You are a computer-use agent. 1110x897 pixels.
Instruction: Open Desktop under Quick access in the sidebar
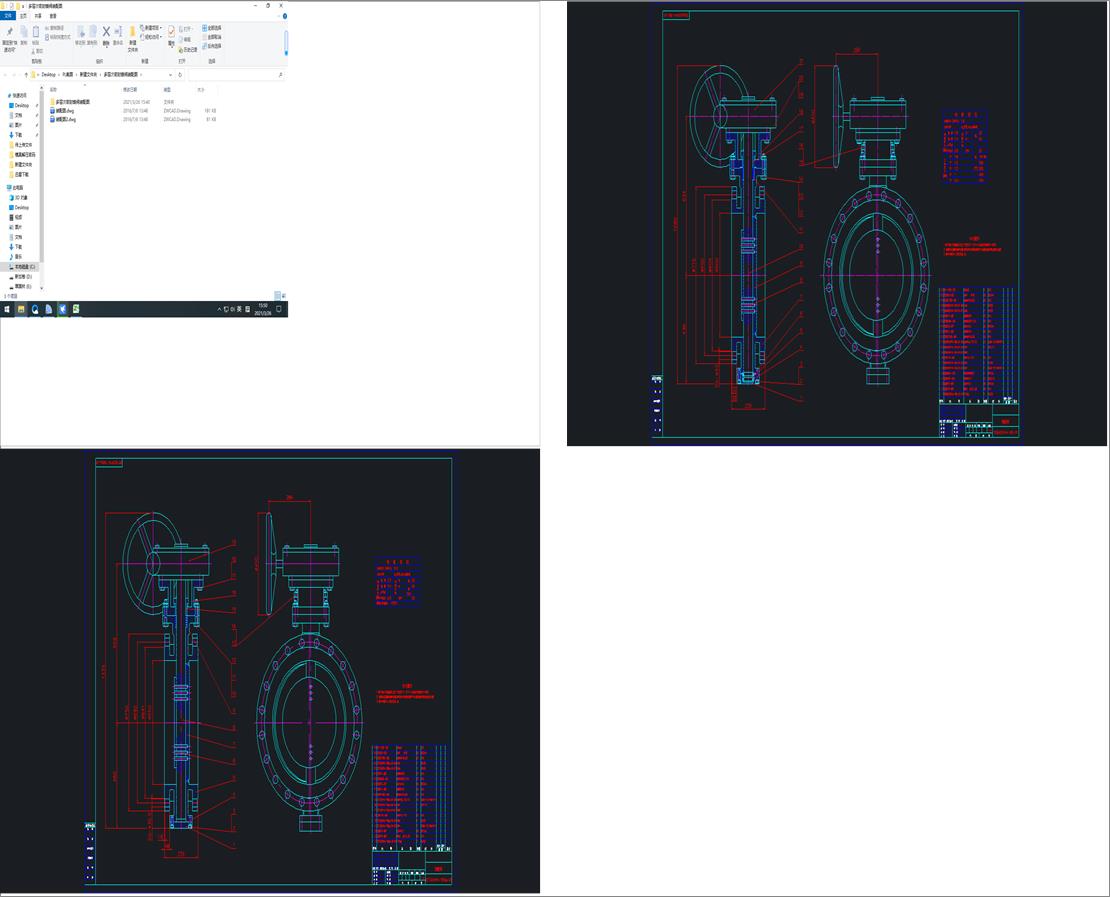coord(21,105)
